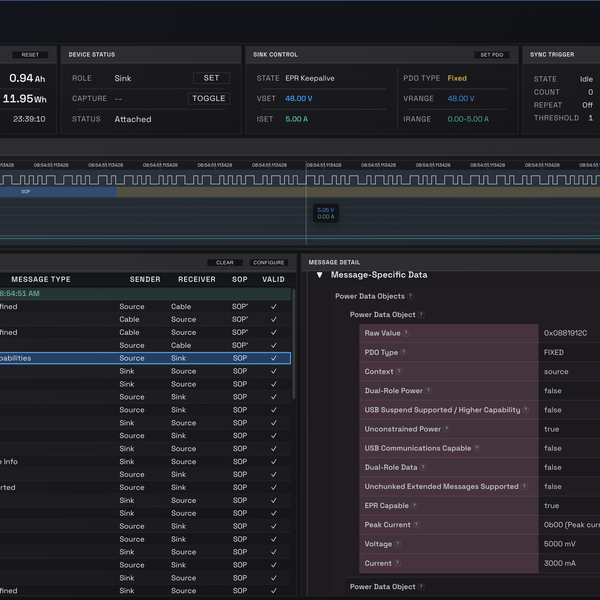Click the ISET 5.00 A value
600x600 pixels.
(297, 119)
